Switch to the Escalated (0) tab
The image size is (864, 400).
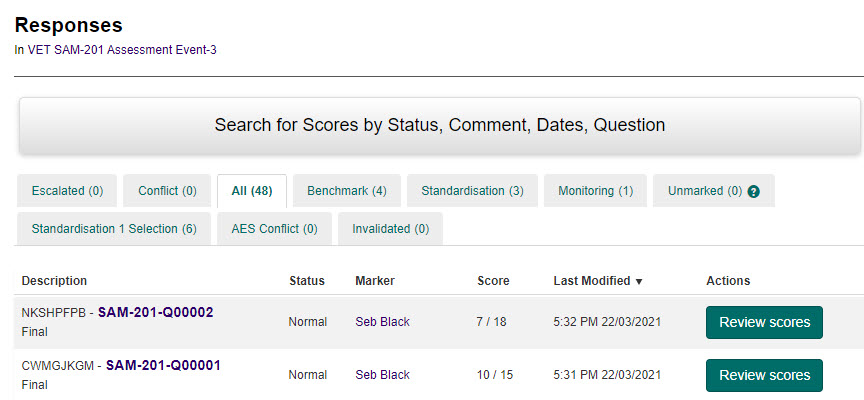click(x=67, y=191)
